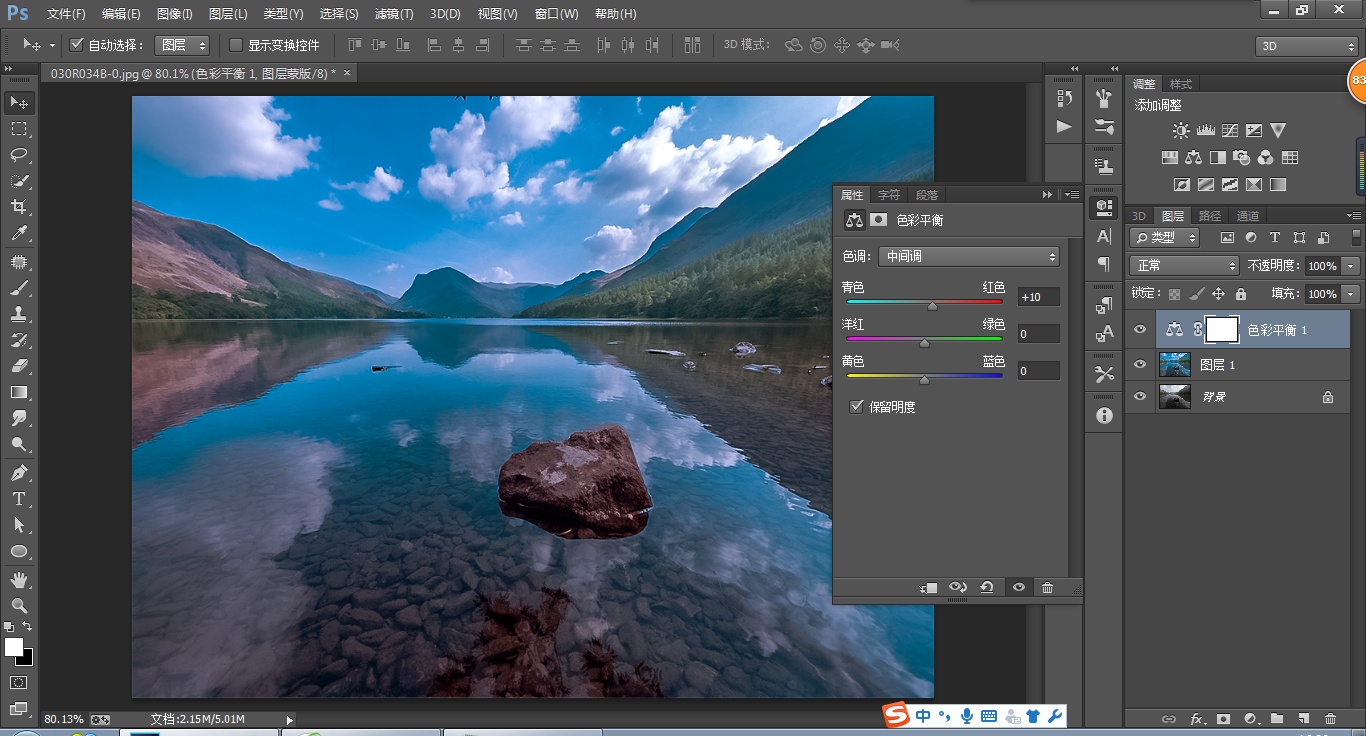Toggle adjustment layer visibility in the Properties panel

(1018, 588)
